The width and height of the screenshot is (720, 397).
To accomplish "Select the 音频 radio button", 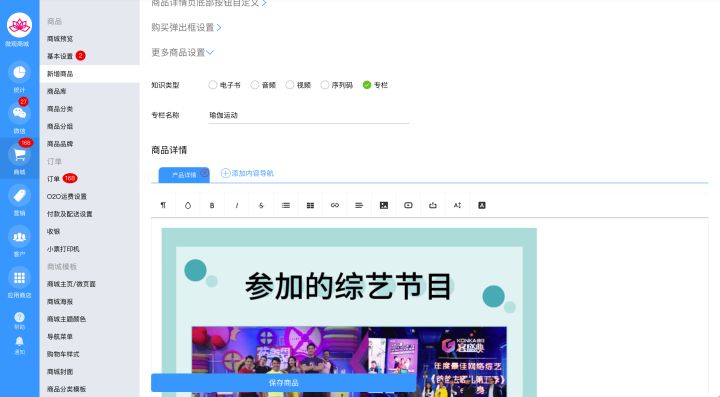I will tap(255, 85).
